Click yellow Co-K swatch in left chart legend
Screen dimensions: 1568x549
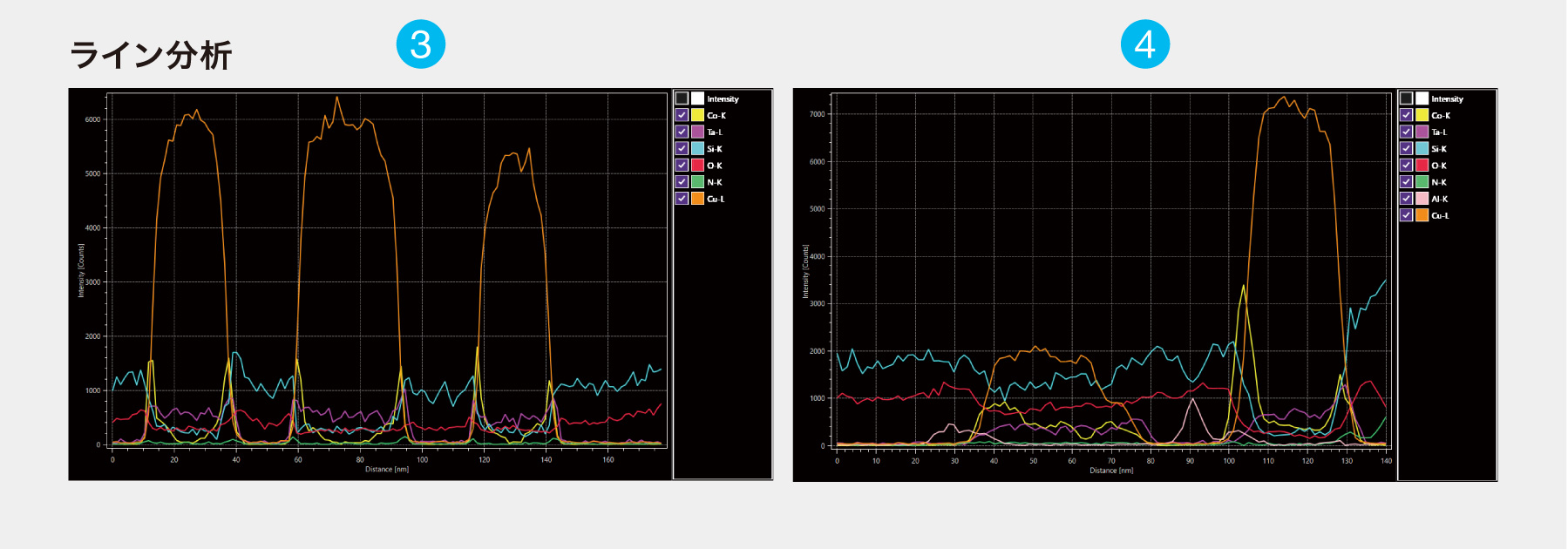click(x=697, y=115)
